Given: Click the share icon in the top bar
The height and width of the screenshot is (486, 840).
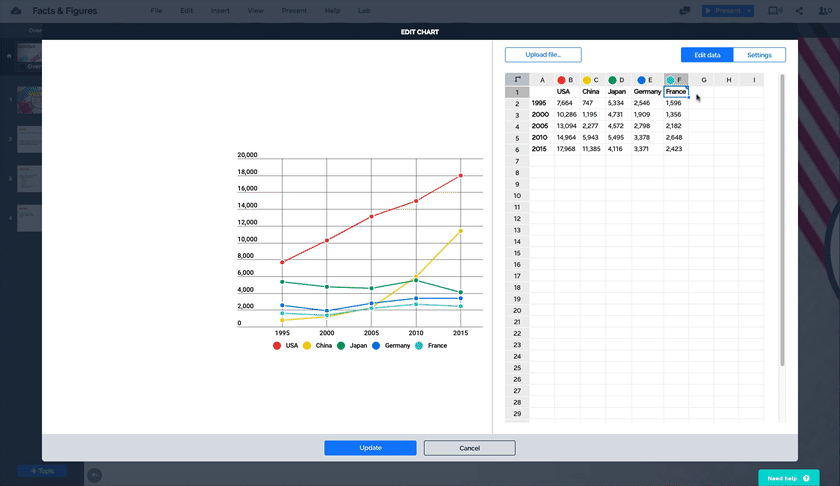Looking at the screenshot, I should (x=800, y=11).
